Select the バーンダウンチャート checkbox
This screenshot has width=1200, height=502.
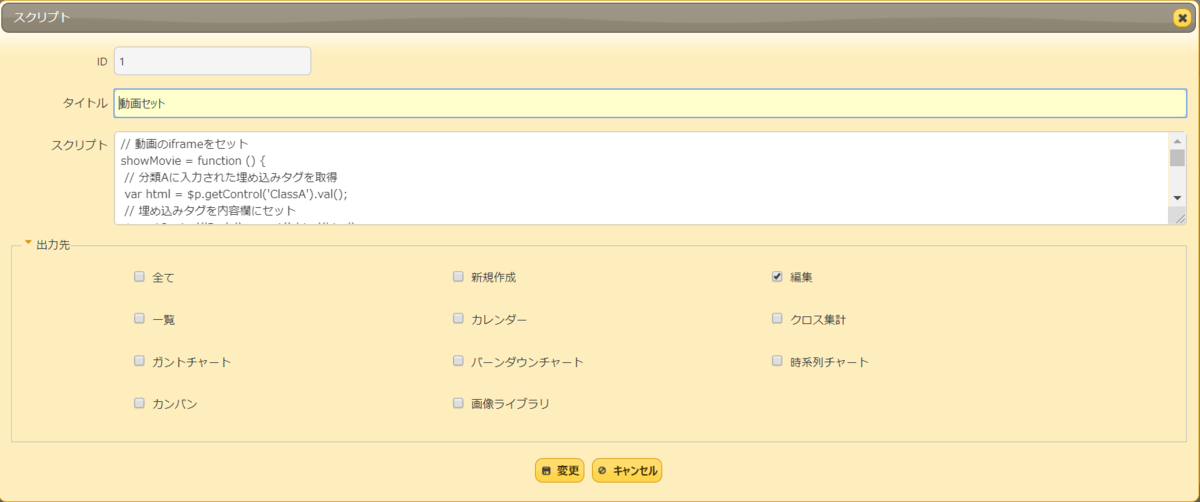click(458, 361)
